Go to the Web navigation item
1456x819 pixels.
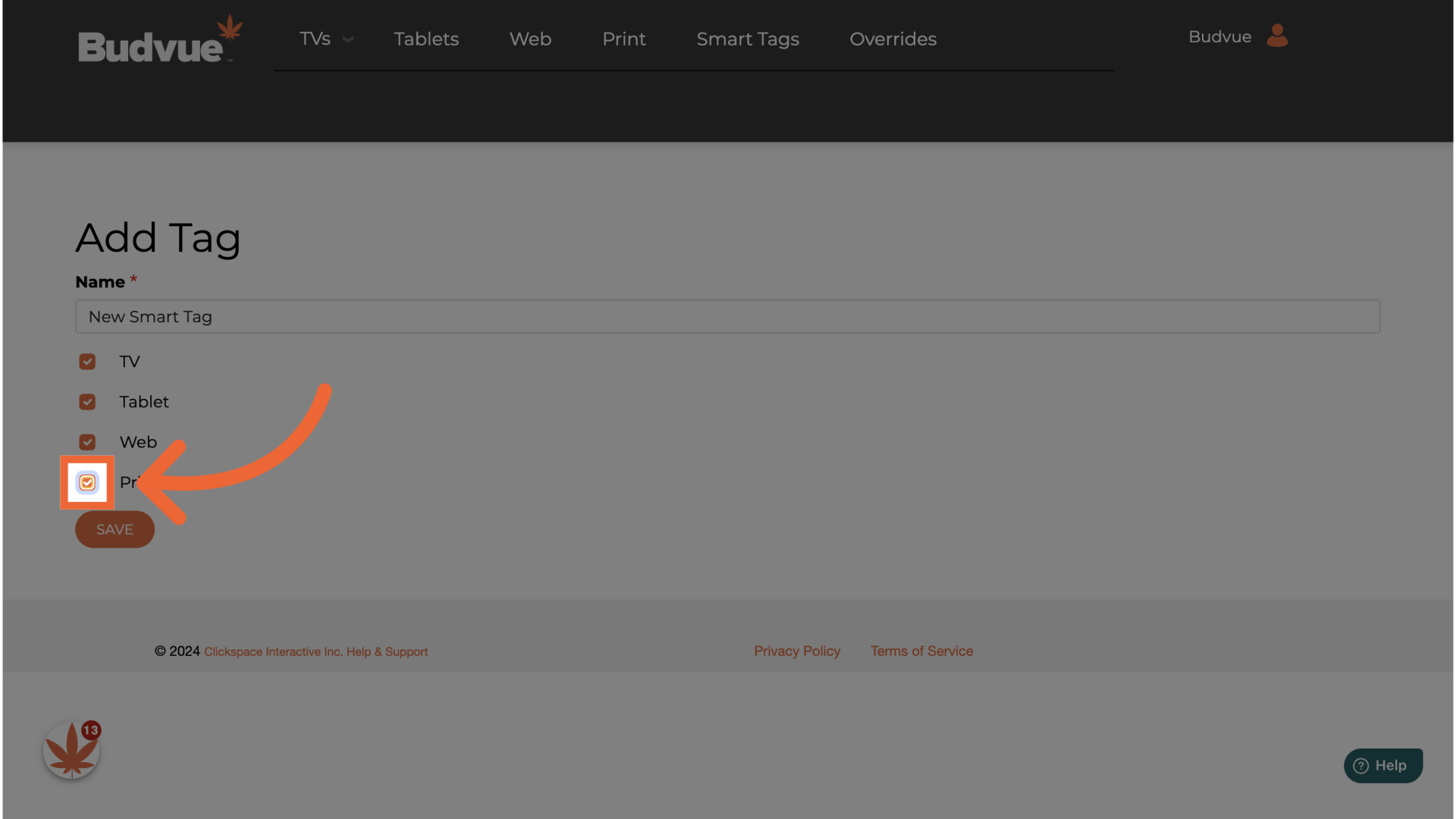pos(530,39)
